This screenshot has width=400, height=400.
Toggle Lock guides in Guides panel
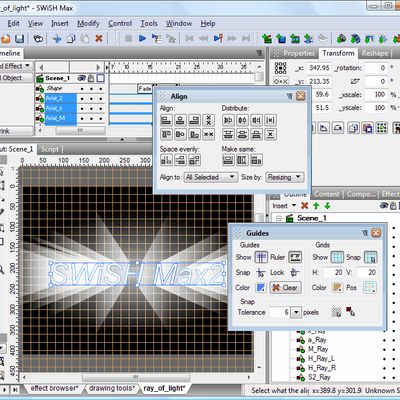[x=294, y=272]
